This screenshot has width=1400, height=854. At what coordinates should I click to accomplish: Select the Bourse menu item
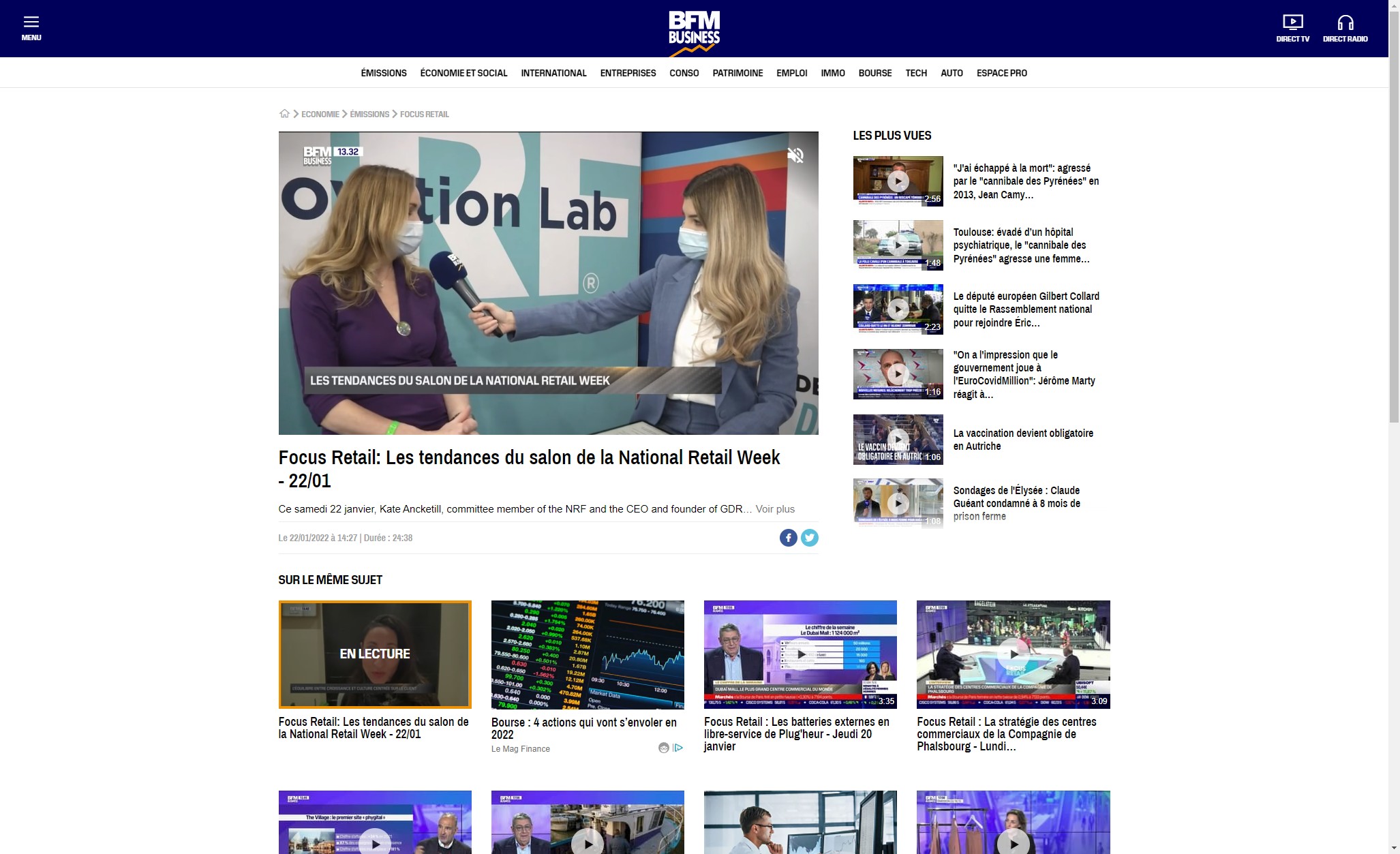(x=874, y=73)
